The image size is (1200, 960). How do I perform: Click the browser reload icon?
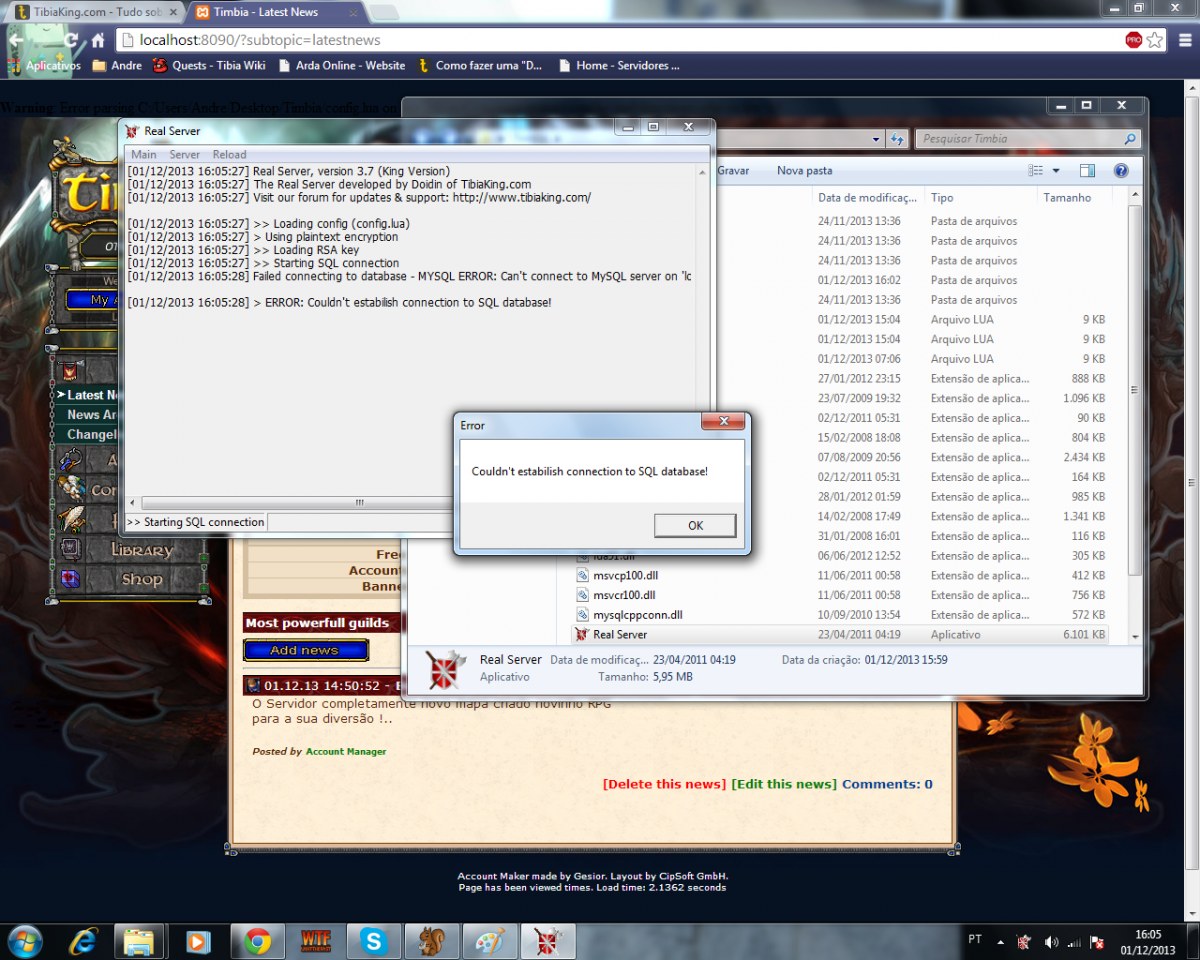click(71, 41)
